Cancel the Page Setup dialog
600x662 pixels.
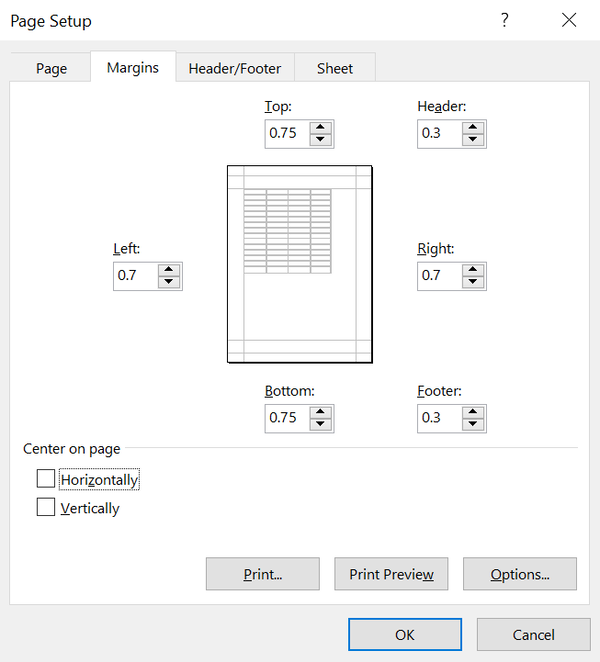point(534,635)
